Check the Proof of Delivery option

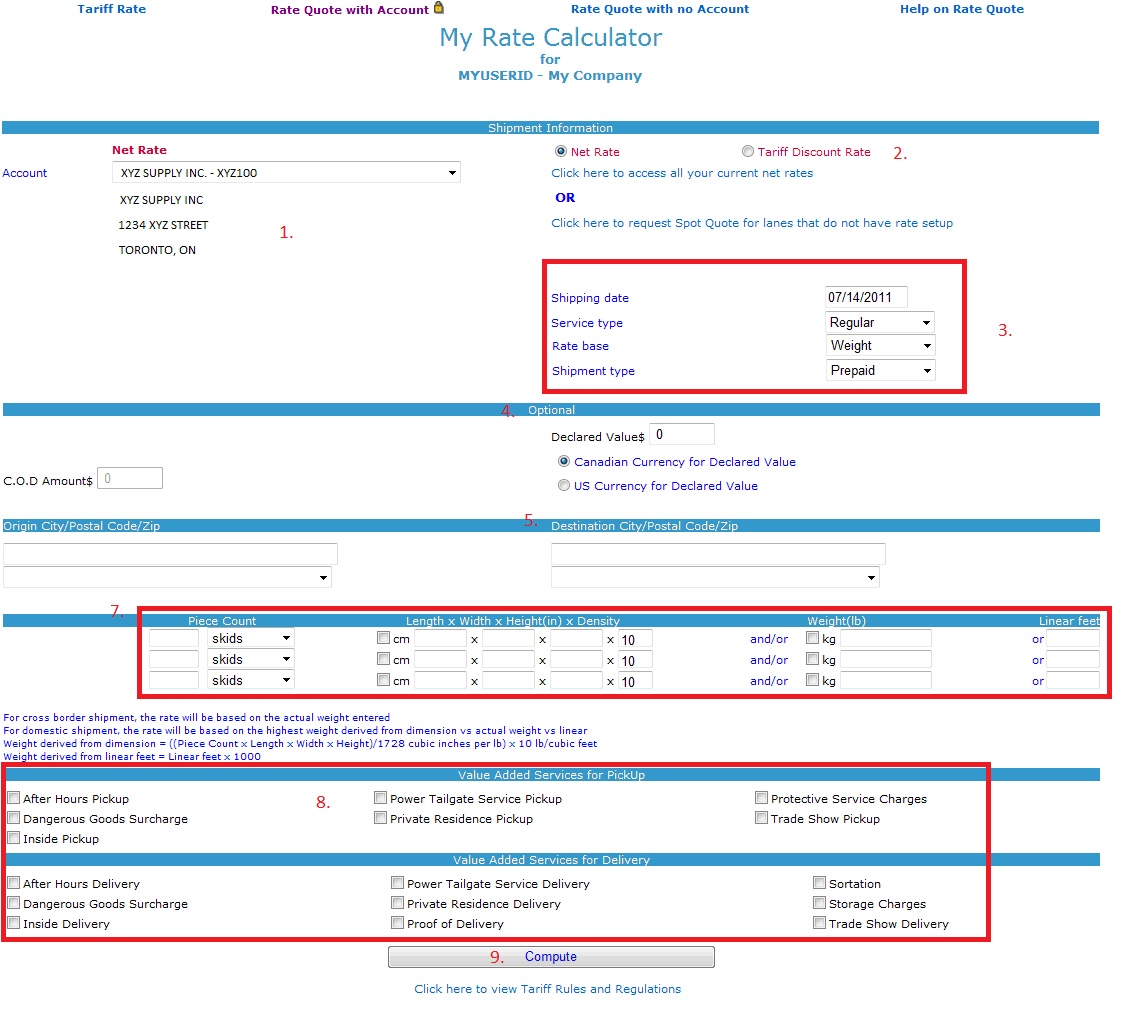click(398, 923)
